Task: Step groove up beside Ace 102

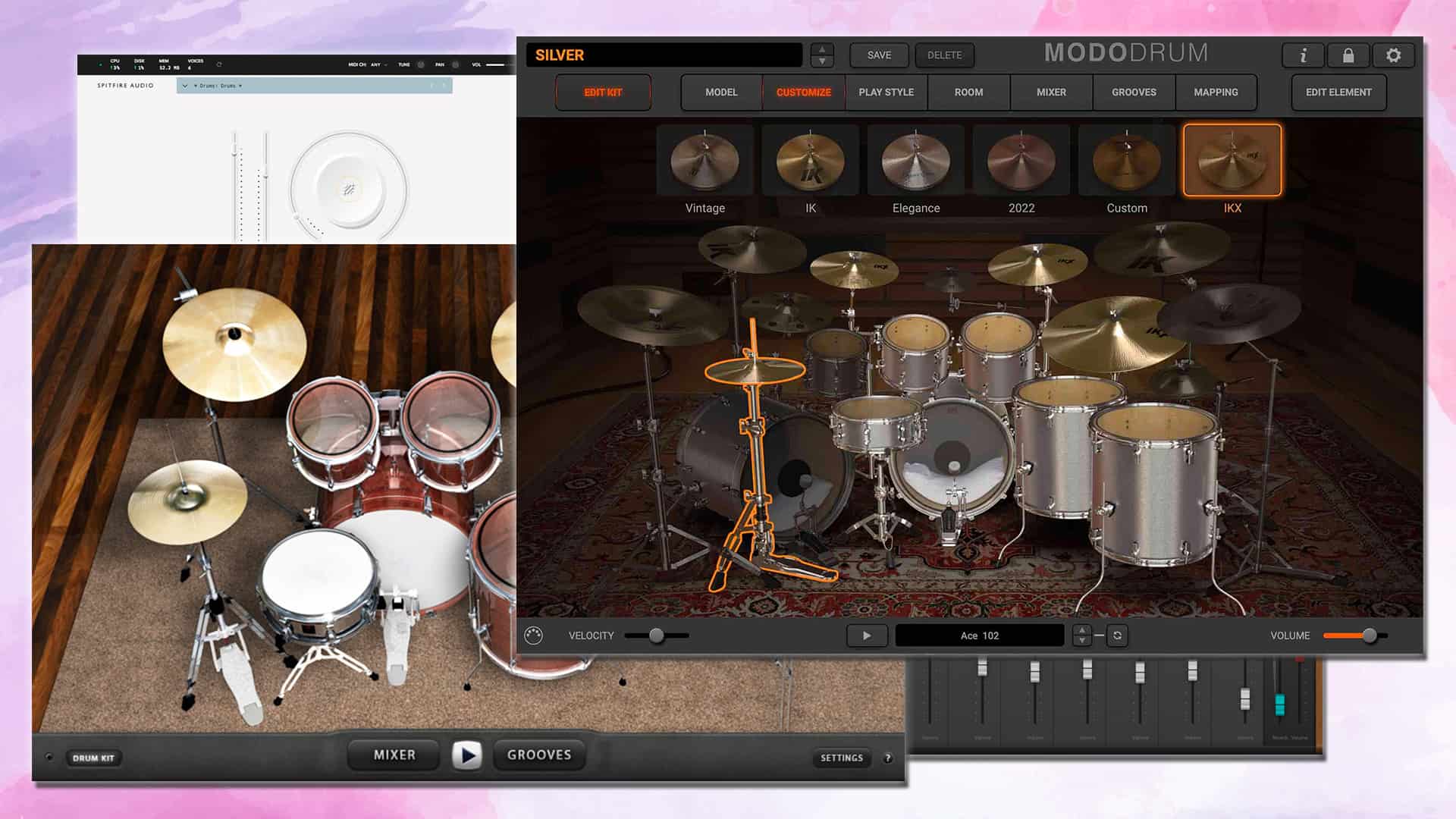Action: [x=1082, y=630]
